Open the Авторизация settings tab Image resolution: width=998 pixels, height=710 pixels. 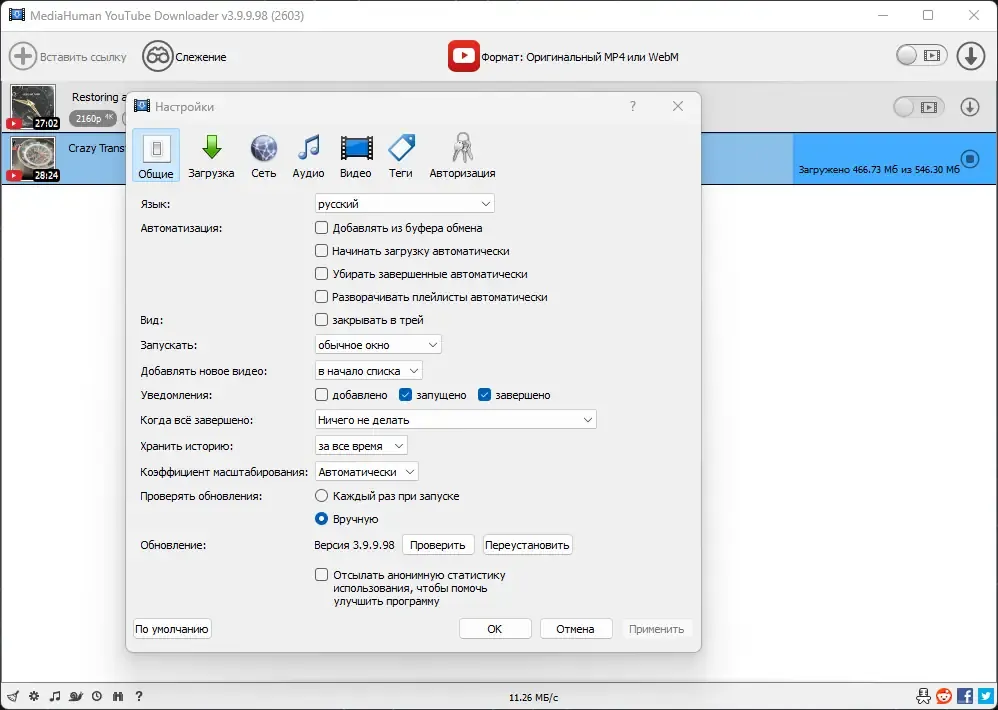coord(462,156)
